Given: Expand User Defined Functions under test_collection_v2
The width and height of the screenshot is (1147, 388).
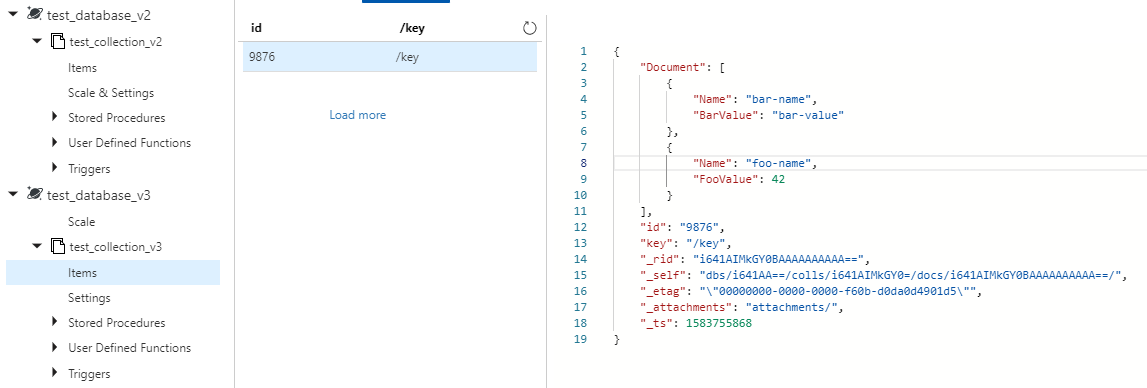Looking at the screenshot, I should click(x=55, y=142).
